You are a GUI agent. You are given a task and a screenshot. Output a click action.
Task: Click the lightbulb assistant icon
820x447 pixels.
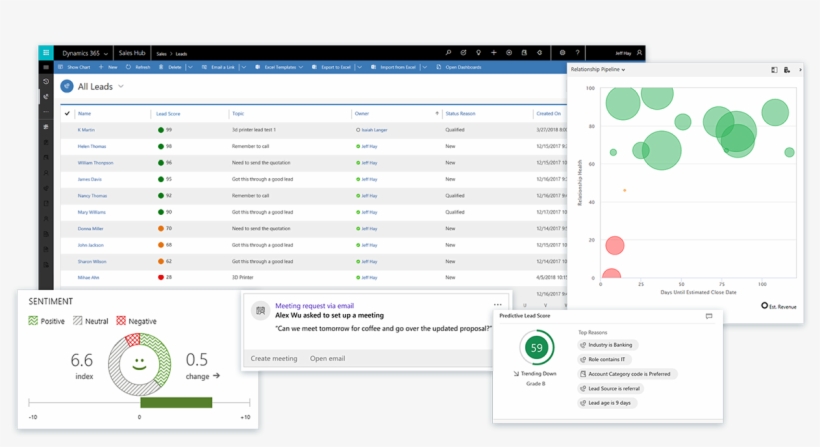[479, 53]
